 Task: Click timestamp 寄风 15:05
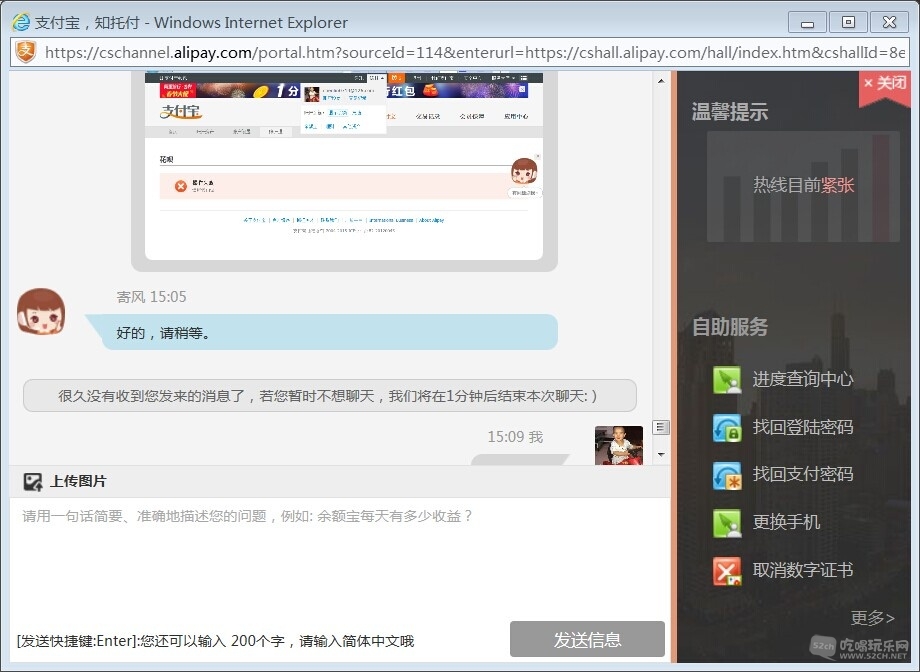pyautogui.click(x=151, y=297)
